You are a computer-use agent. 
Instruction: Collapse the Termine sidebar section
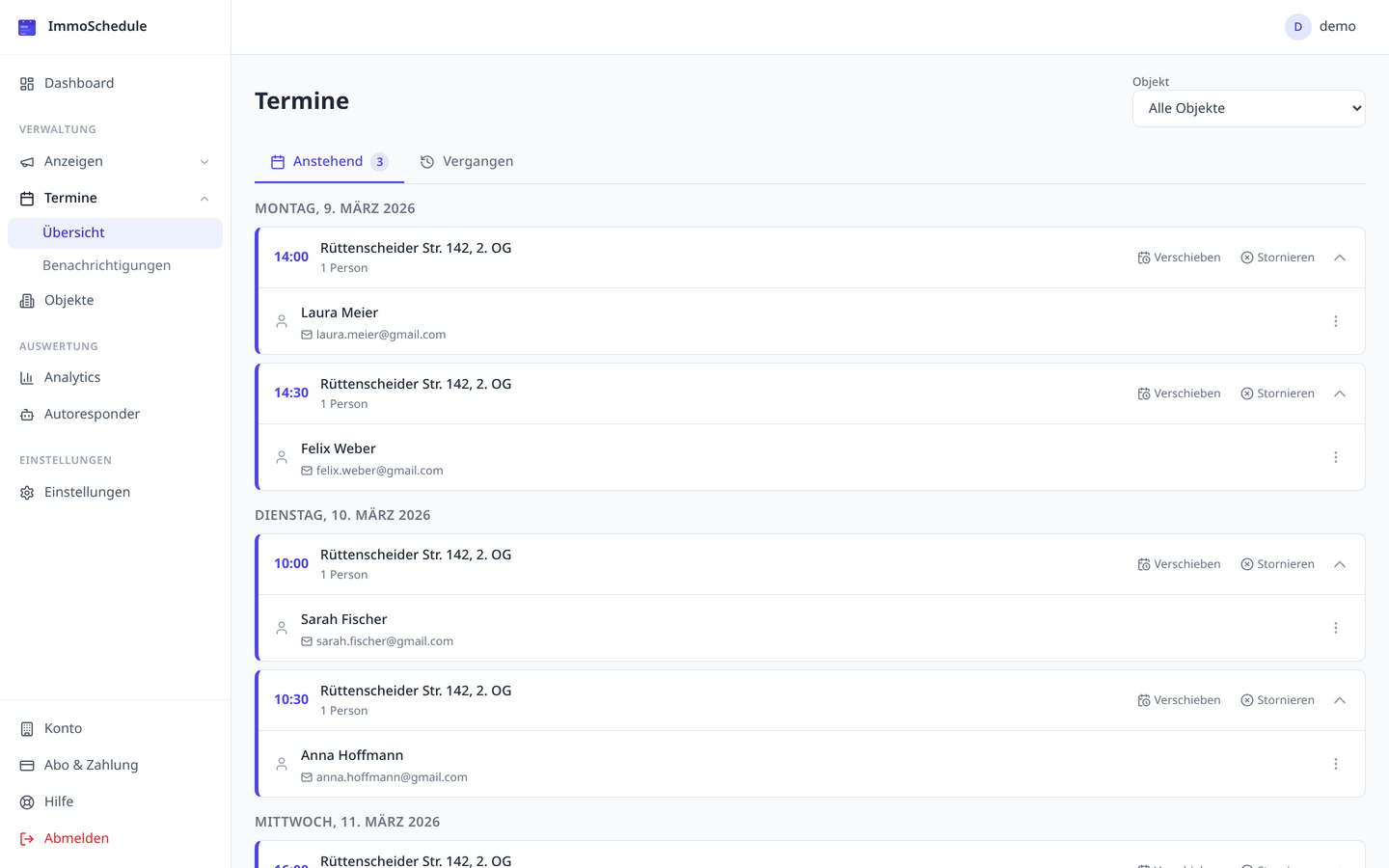(204, 199)
